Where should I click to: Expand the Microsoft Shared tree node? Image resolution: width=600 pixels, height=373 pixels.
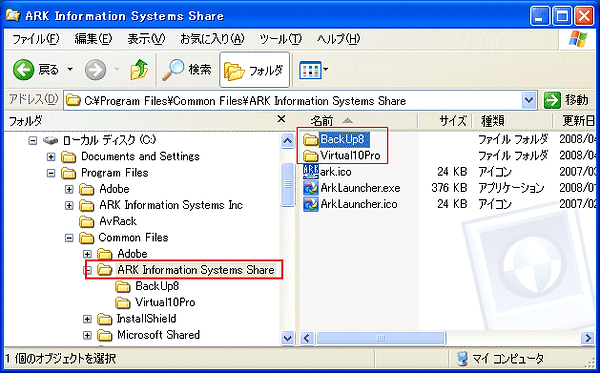click(88, 336)
